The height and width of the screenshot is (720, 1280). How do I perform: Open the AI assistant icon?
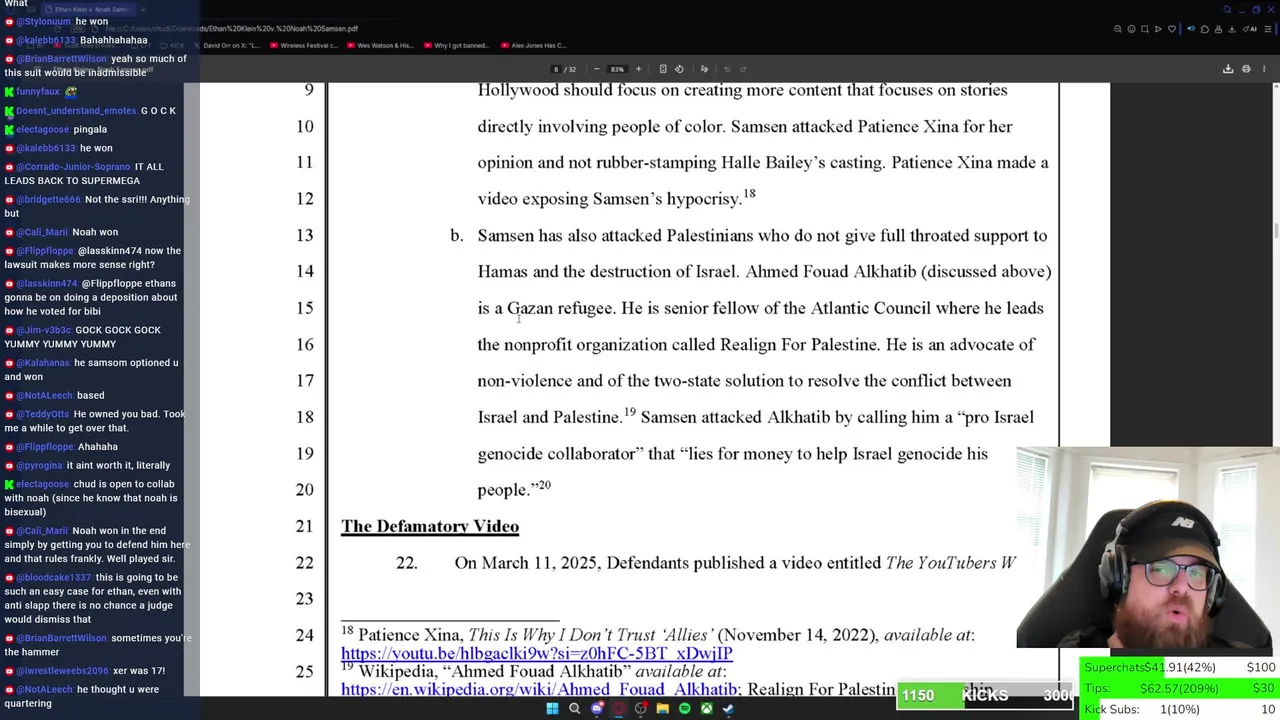[1250, 29]
